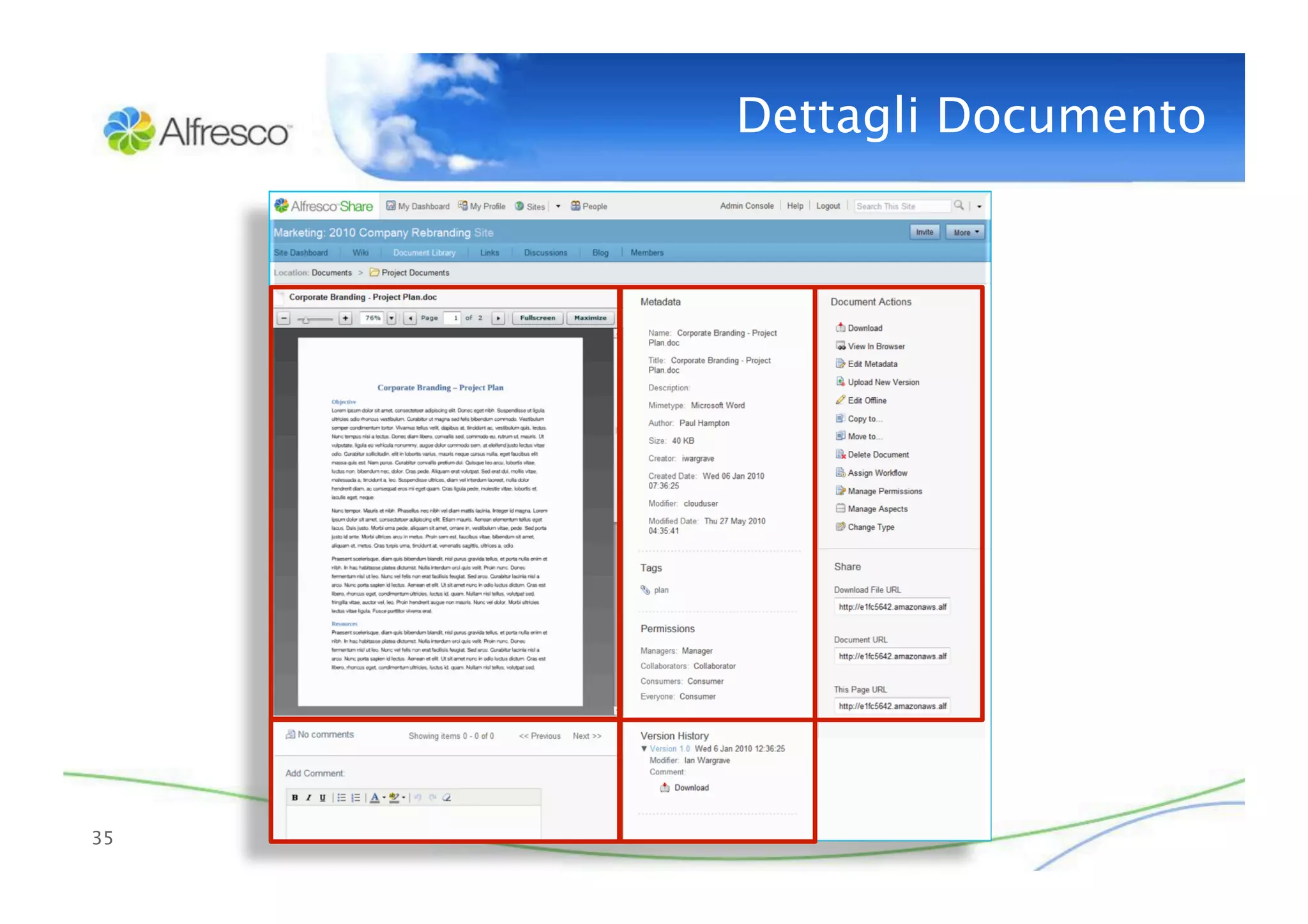Click the Manage Permissions icon

(840, 490)
